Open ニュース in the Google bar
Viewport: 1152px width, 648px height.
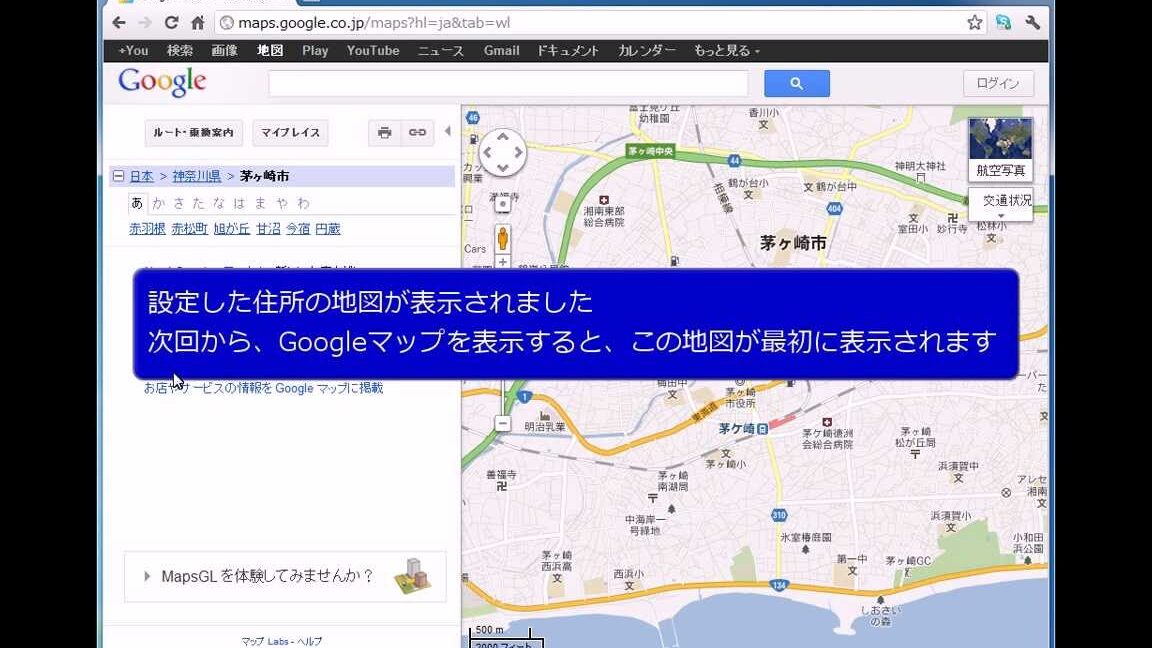[x=441, y=51]
